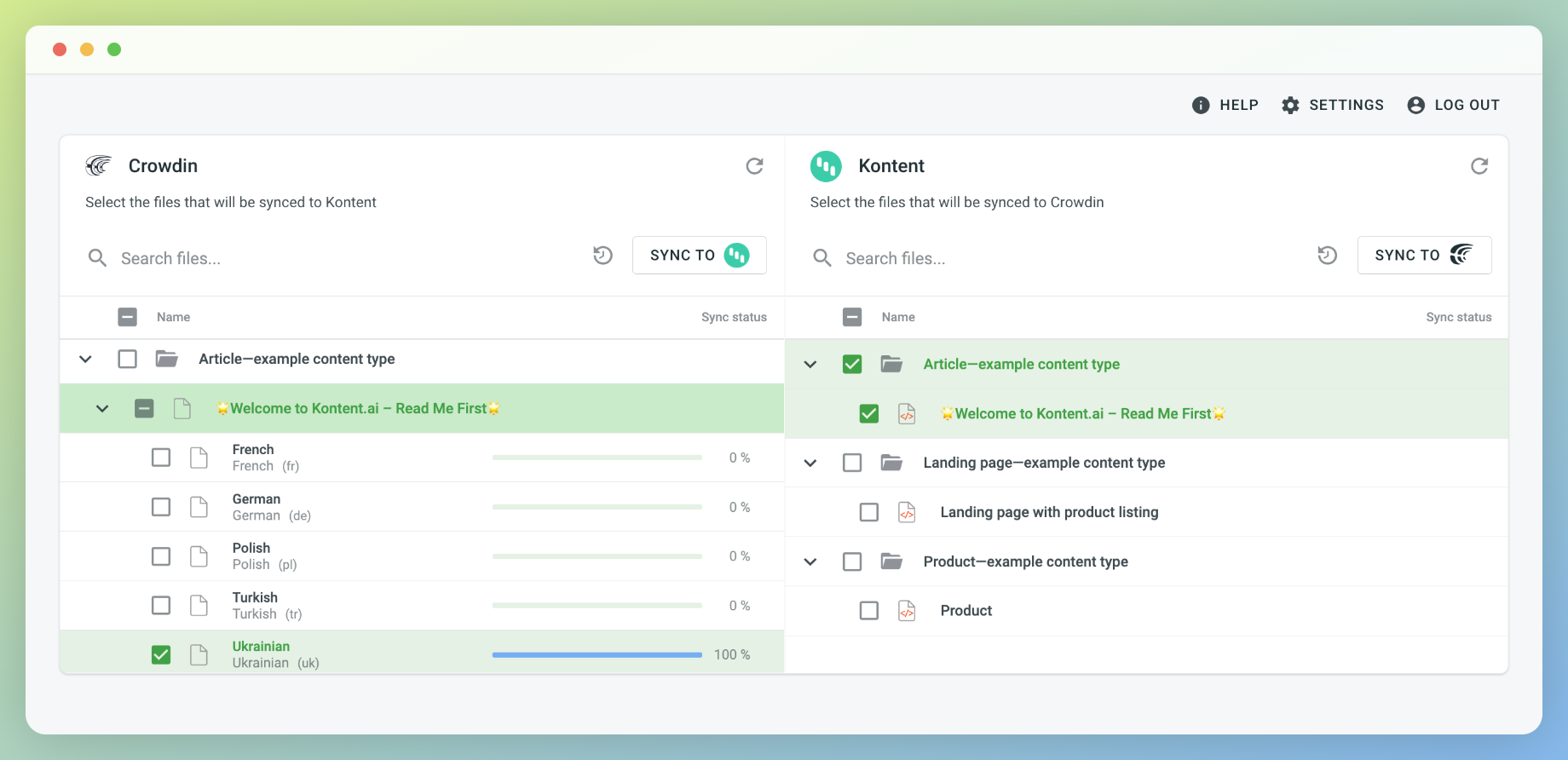Focus the Kontent Search files field

click(1074, 258)
